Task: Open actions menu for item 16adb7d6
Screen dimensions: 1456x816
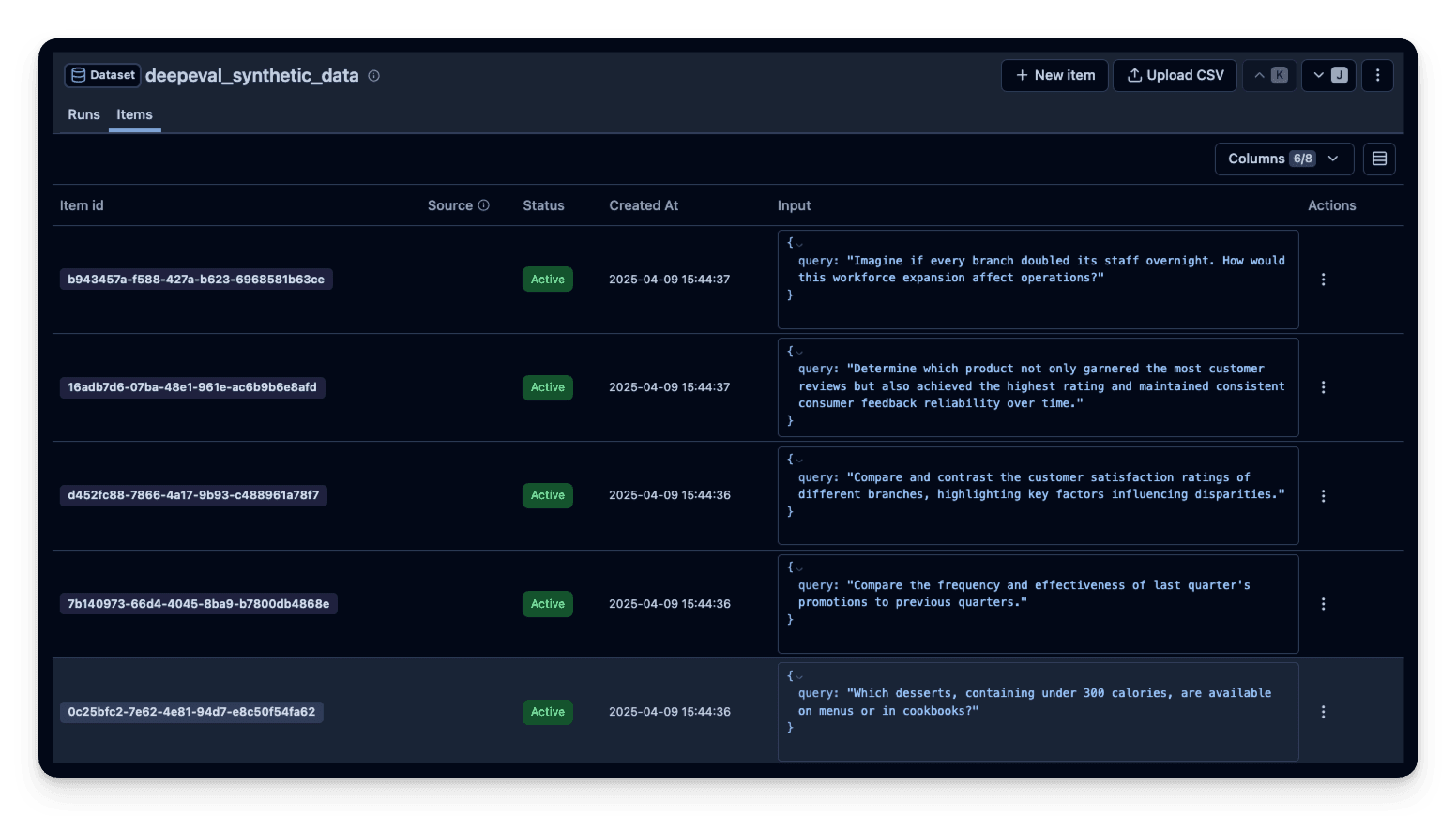Action: (x=1323, y=386)
